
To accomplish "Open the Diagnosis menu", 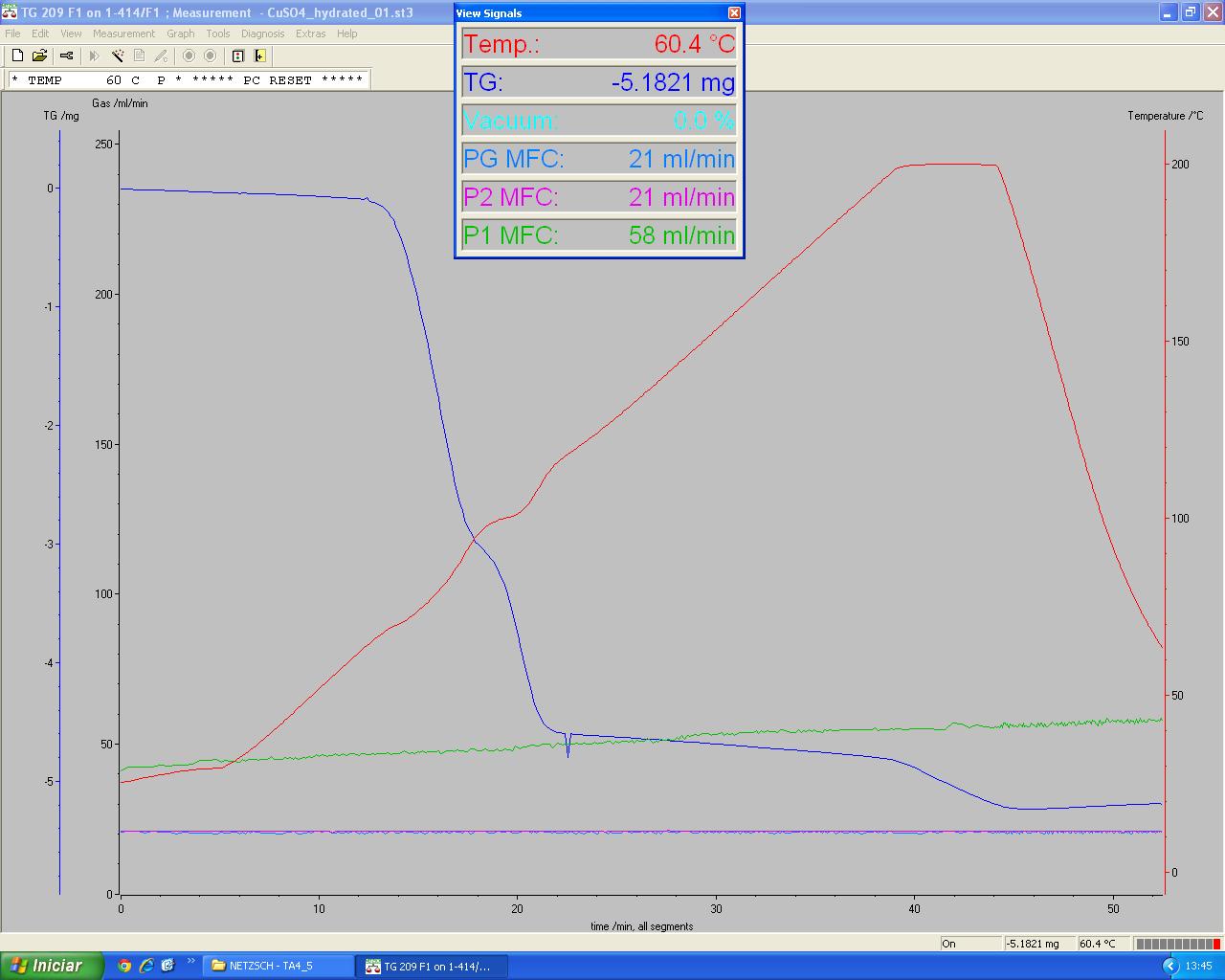I will pyautogui.click(x=262, y=33).
